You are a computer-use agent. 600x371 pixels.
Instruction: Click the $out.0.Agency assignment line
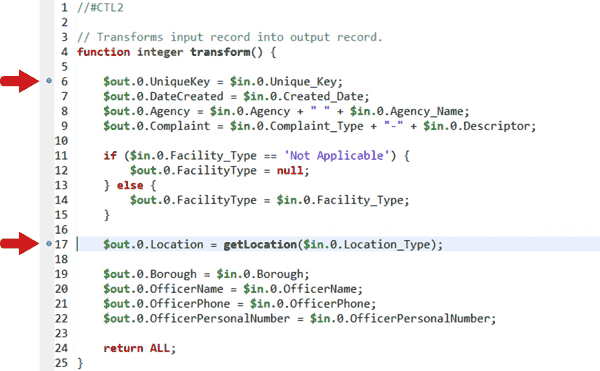286,111
